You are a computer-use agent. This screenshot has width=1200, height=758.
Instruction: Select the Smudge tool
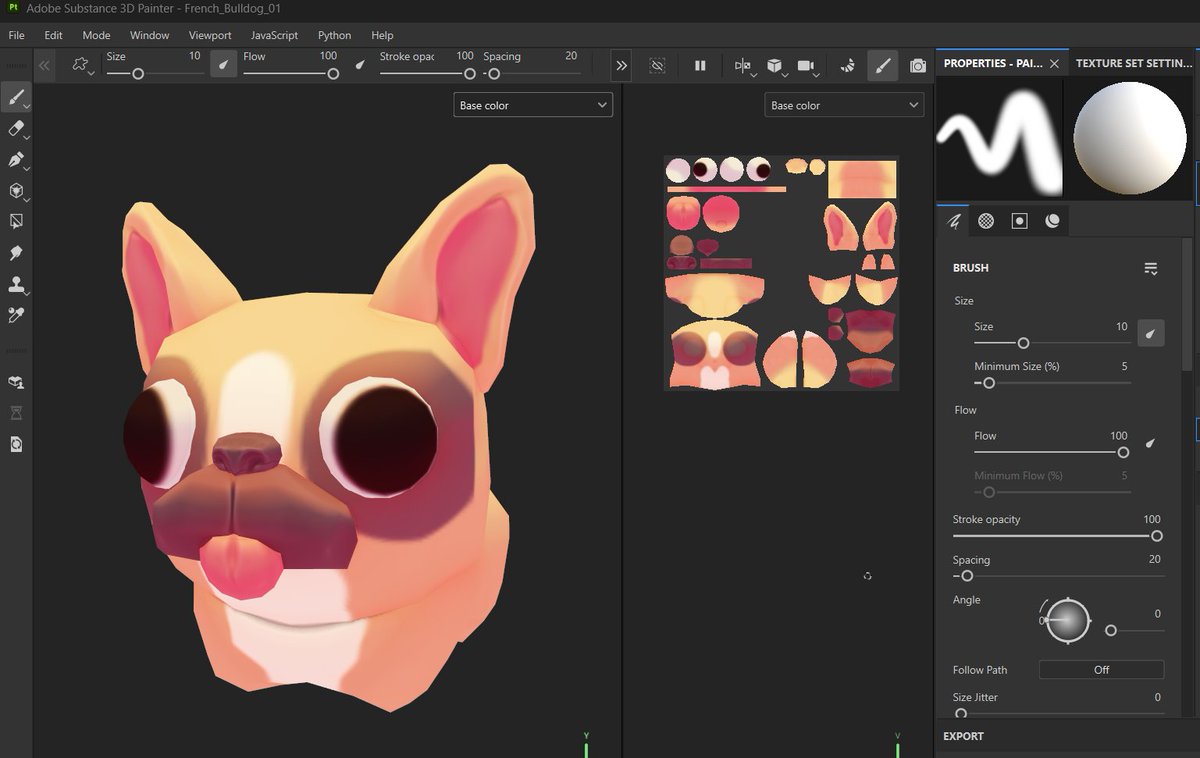point(17,253)
